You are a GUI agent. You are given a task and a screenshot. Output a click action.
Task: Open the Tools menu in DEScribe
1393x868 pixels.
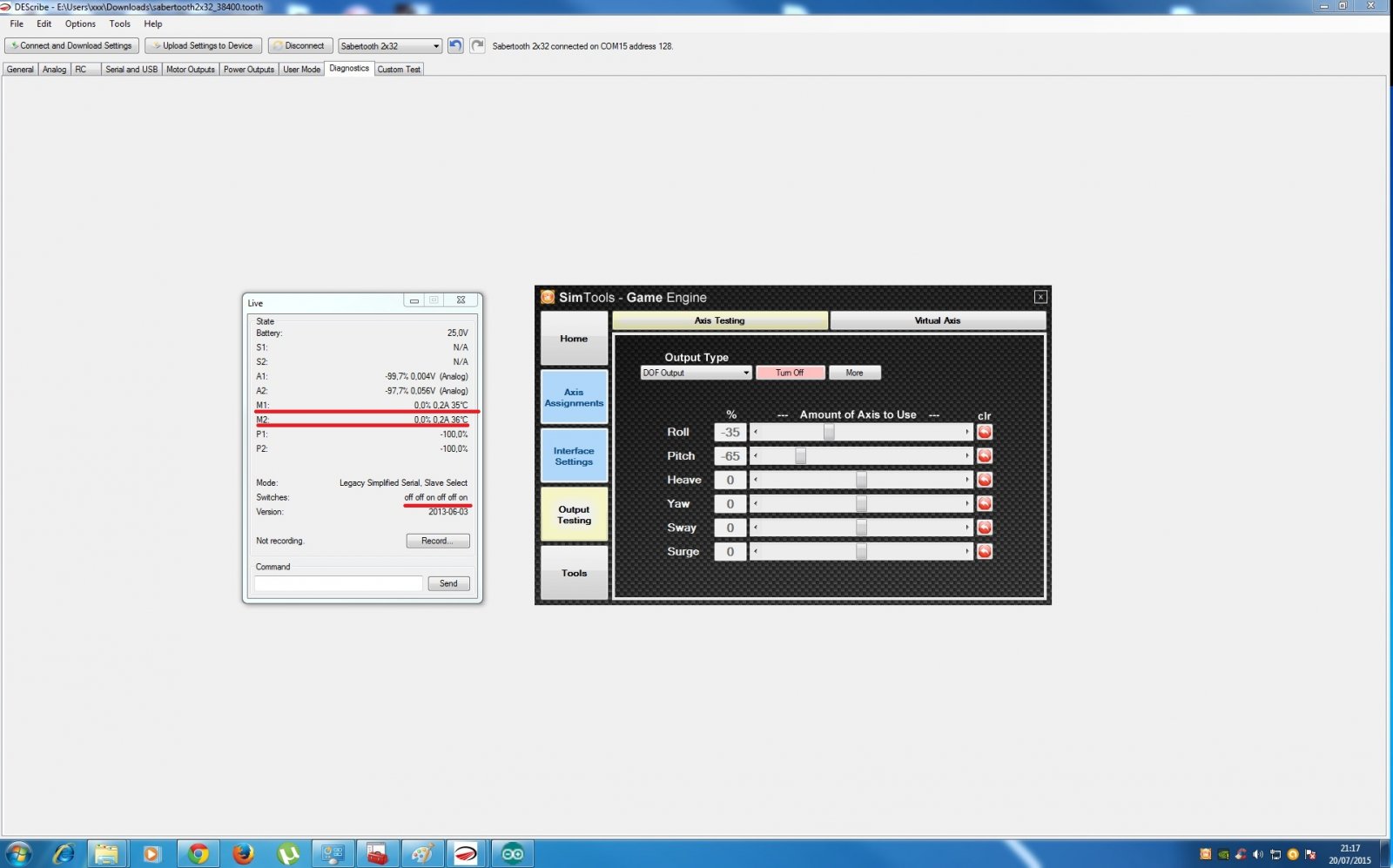(x=120, y=24)
